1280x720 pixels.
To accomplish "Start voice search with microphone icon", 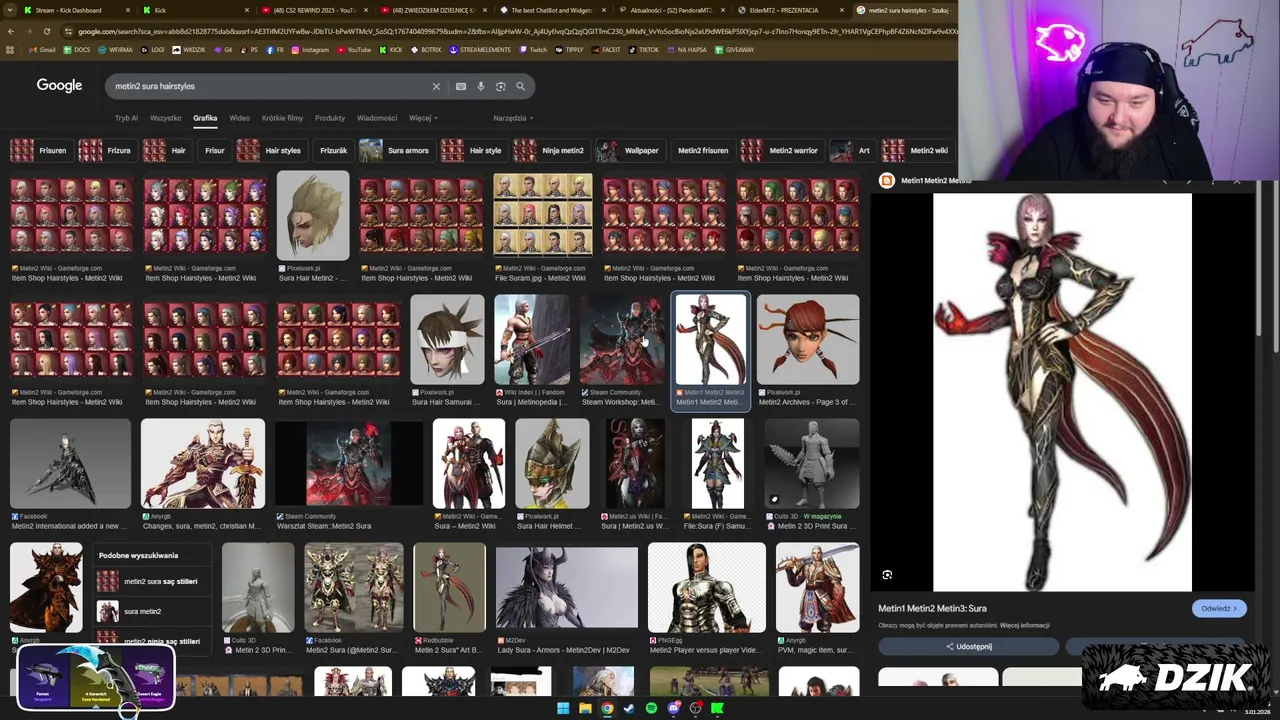I will [x=481, y=87].
